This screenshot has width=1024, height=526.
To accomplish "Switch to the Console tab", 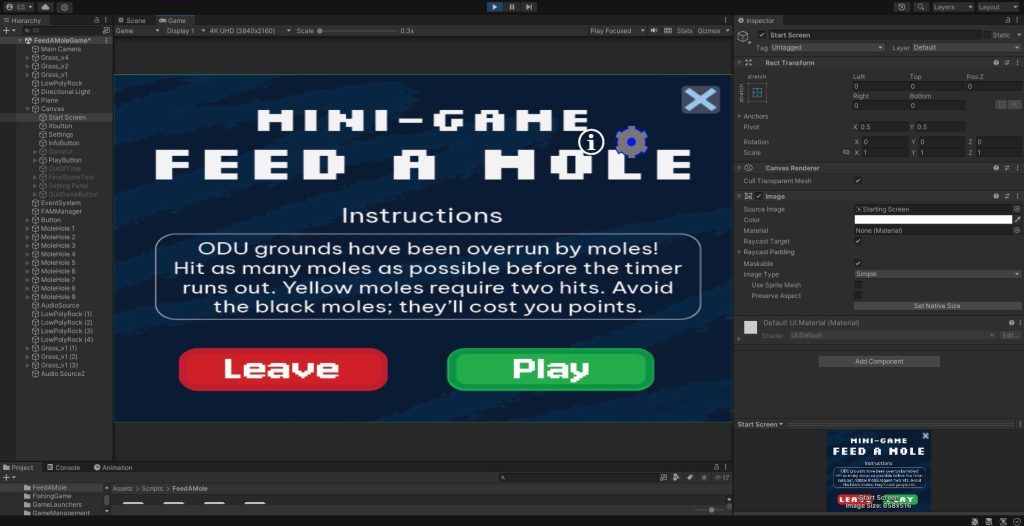I will 63,468.
